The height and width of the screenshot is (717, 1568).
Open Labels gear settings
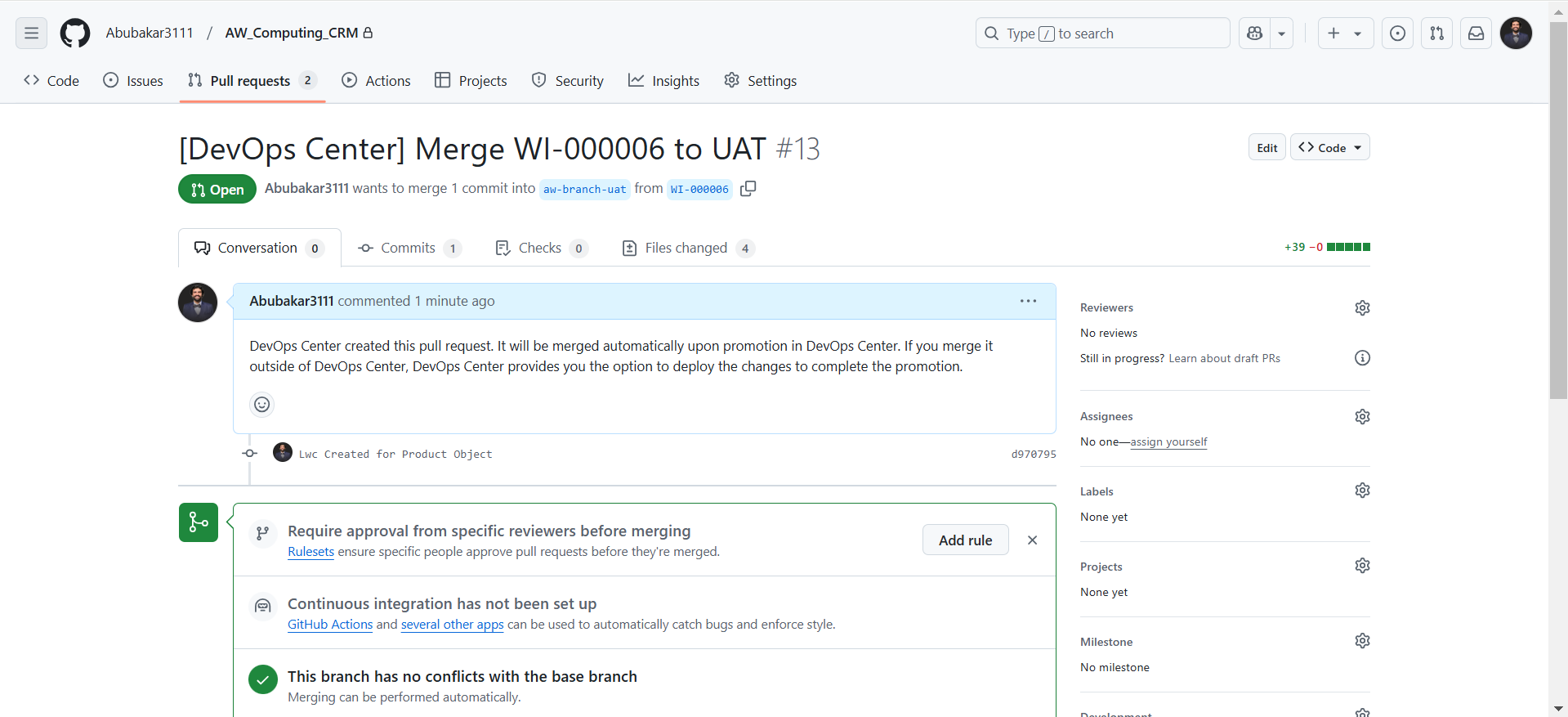[1362, 491]
